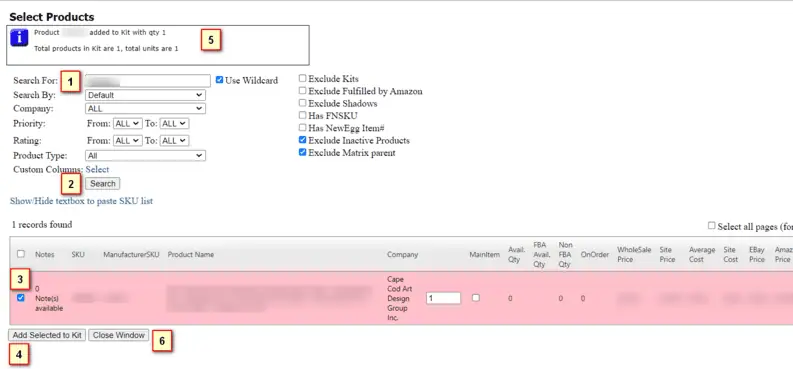
Task: Open the Product Type dropdown
Action: tap(145, 156)
